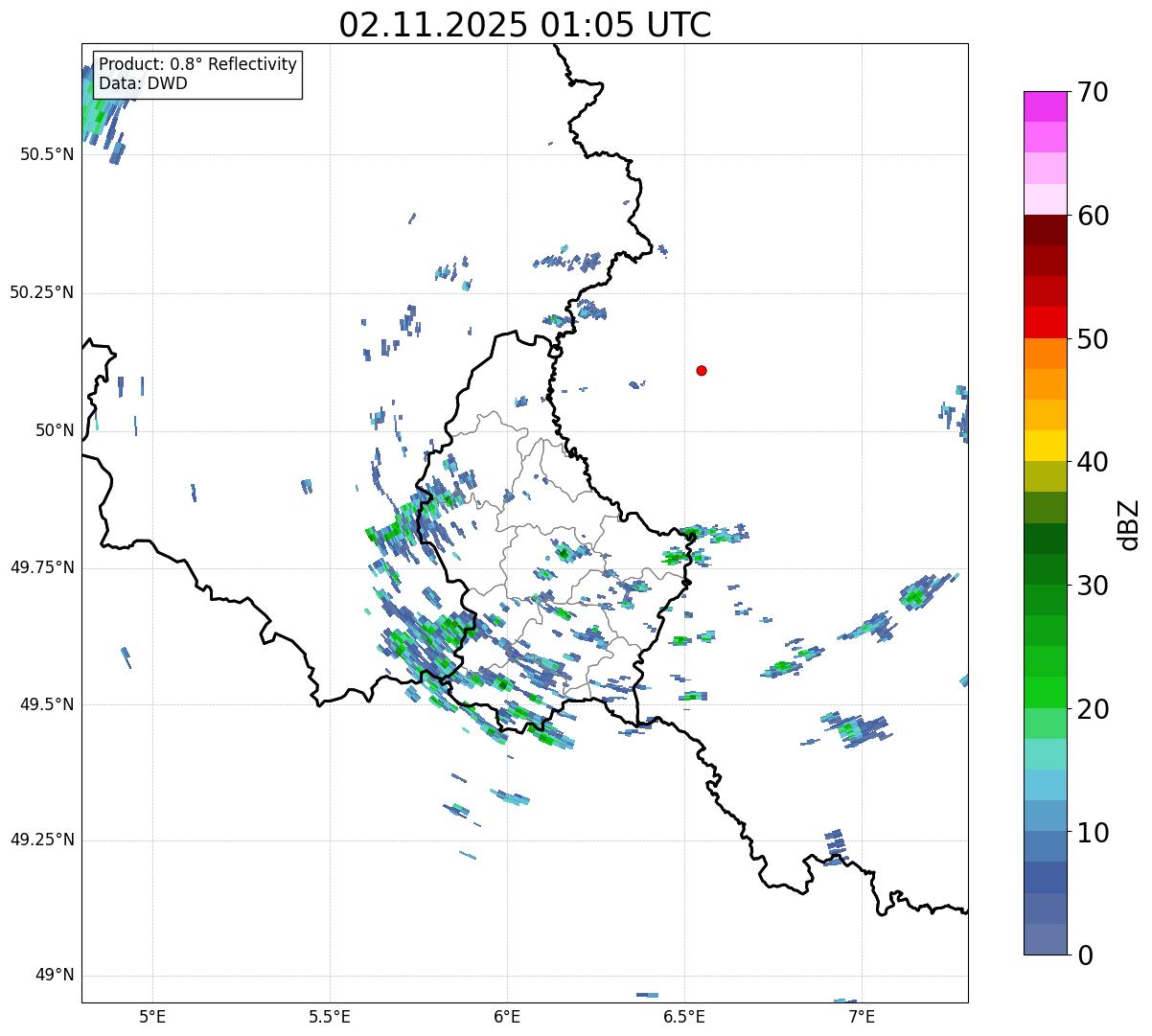Image resolution: width=1152 pixels, height=1036 pixels.
Task: Pick the magenta swatch at colorbar top
Action: click(1046, 106)
